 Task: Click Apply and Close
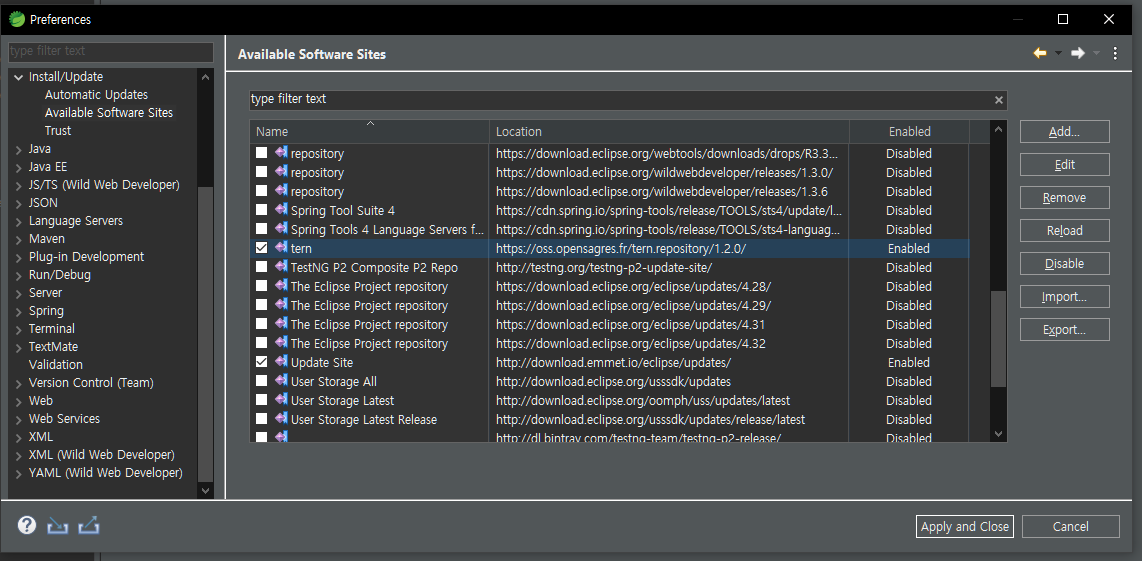pyautogui.click(x=964, y=526)
